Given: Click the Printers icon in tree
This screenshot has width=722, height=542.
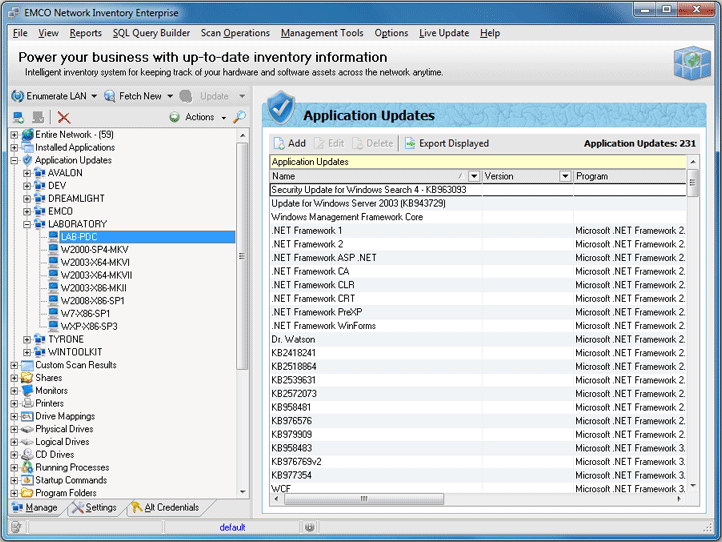Looking at the screenshot, I should pos(28,403).
